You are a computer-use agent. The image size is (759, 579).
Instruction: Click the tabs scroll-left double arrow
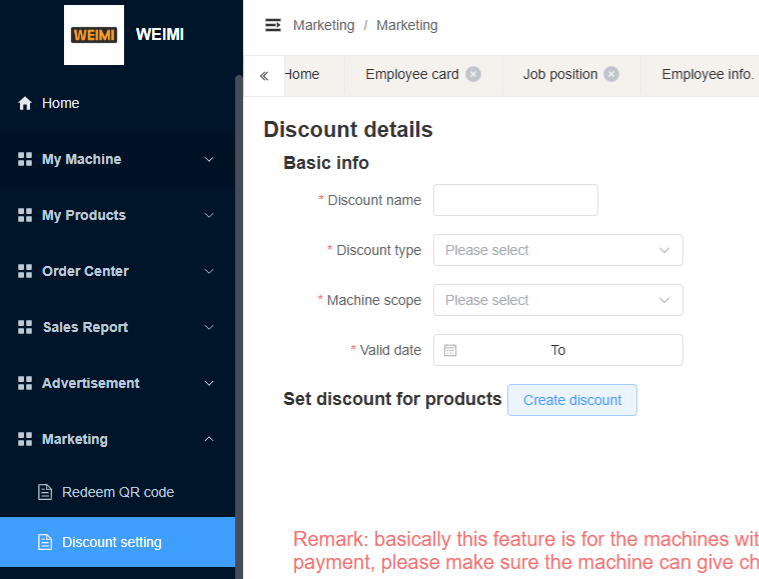(264, 76)
